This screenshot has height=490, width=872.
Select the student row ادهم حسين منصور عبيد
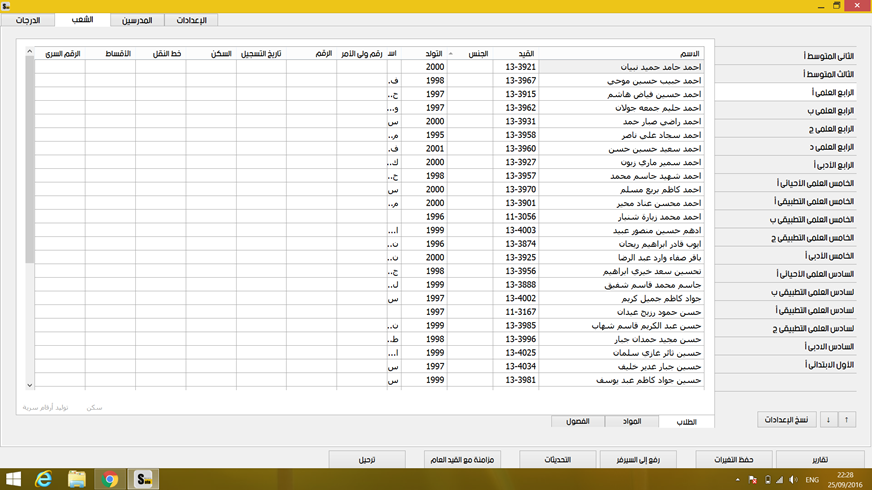pyautogui.click(x=620, y=230)
